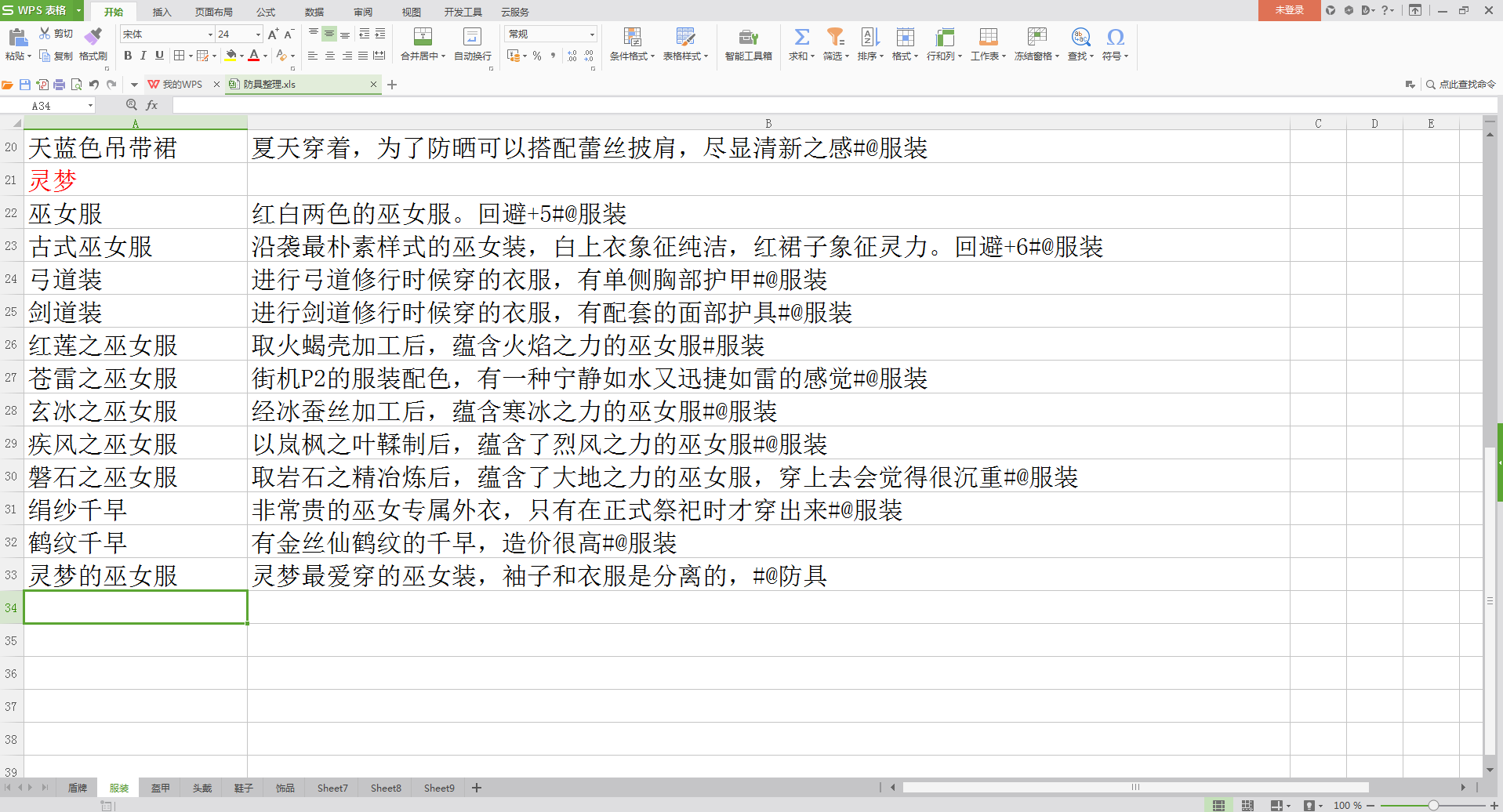1503x812 pixels.
Task: Open the font name dropdown showing 宋体
Action: [209, 34]
